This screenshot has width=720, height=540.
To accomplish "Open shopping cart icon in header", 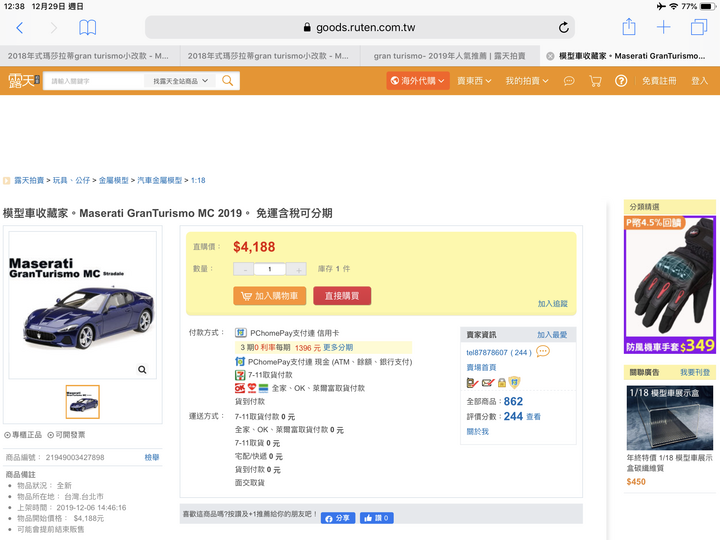I will [x=595, y=81].
